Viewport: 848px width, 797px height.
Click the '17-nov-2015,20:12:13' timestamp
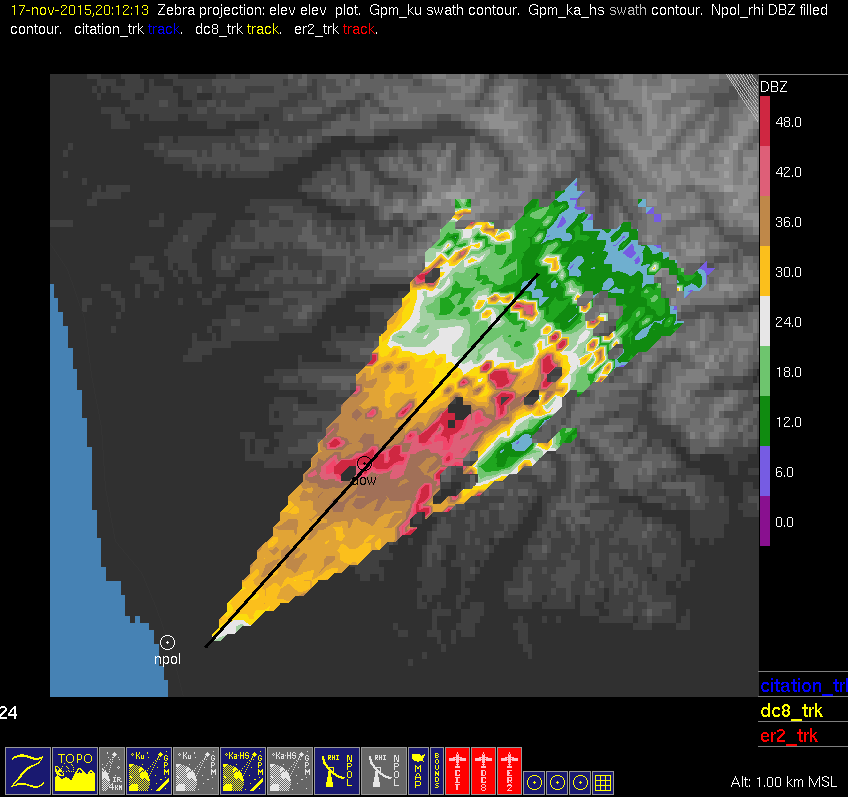[x=80, y=10]
